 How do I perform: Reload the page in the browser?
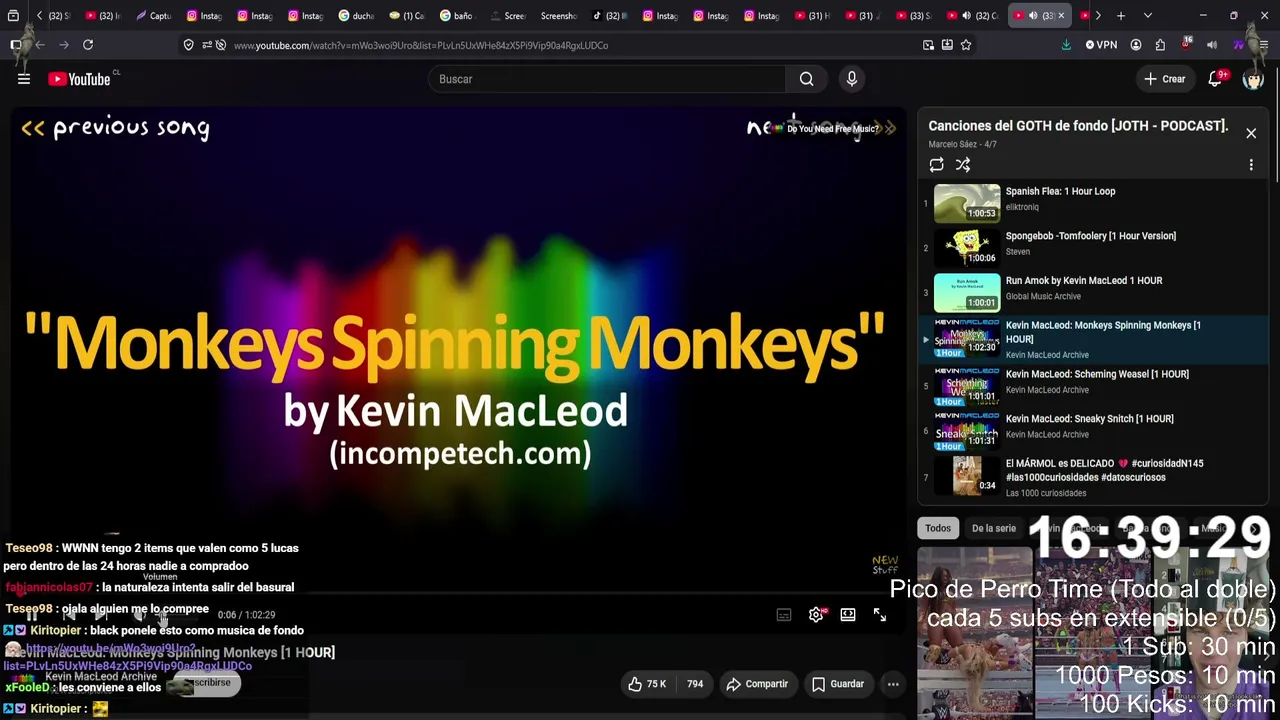point(88,45)
